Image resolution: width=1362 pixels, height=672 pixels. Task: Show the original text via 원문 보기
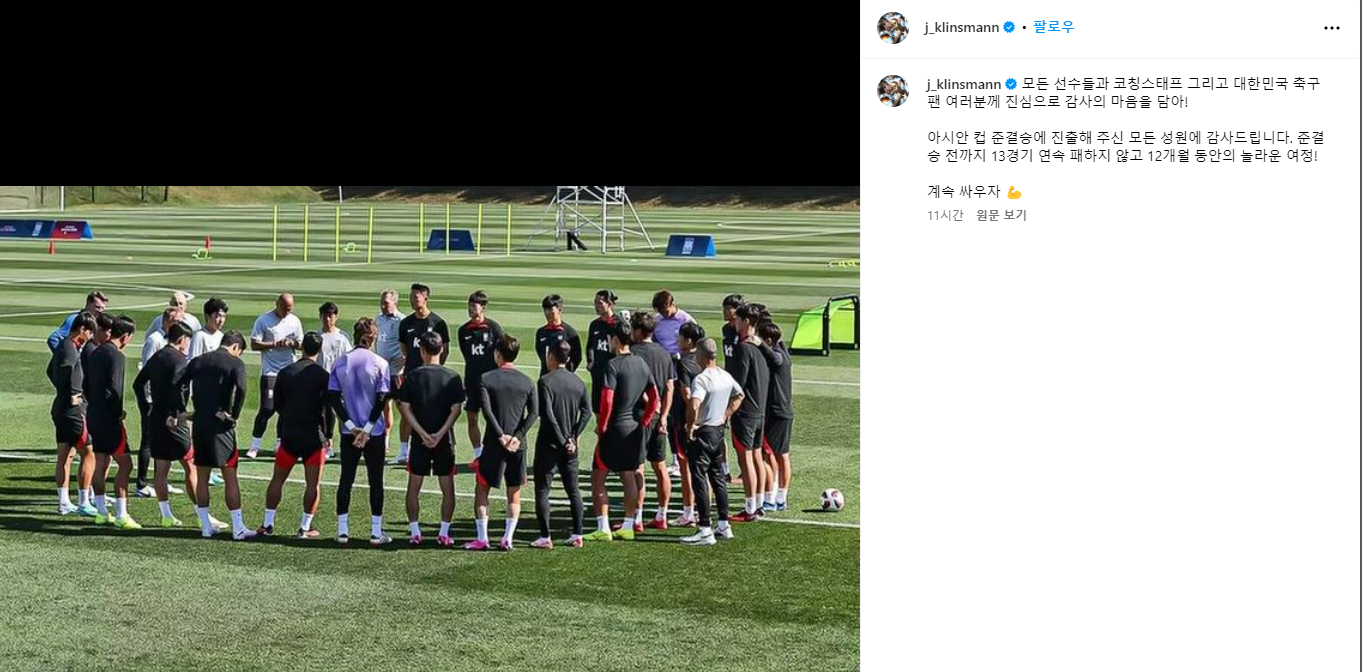click(1001, 215)
